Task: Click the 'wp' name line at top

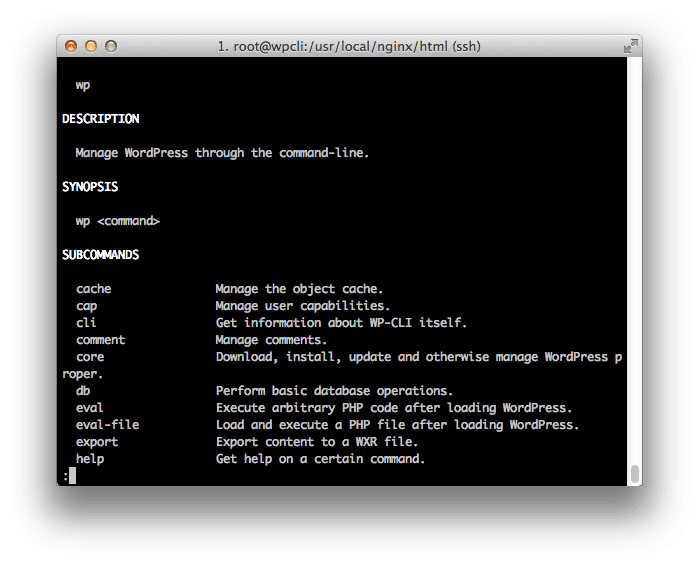Action: tap(83, 85)
